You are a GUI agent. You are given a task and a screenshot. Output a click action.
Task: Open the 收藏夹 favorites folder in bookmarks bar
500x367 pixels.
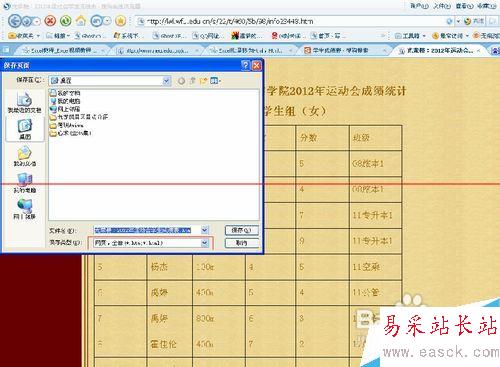pos(24,35)
